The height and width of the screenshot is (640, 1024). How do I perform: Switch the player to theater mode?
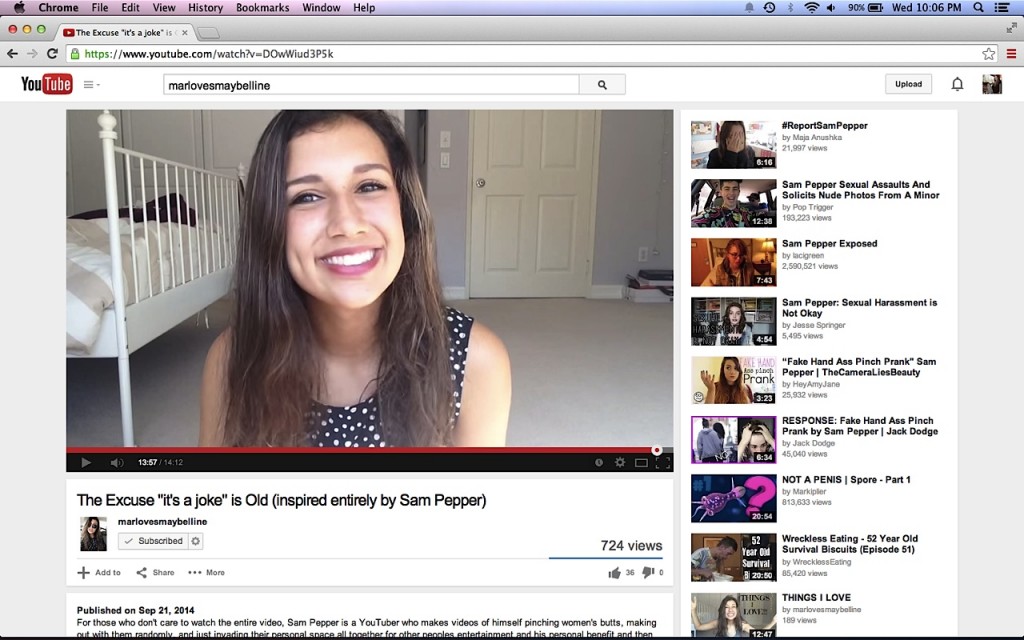tap(641, 462)
